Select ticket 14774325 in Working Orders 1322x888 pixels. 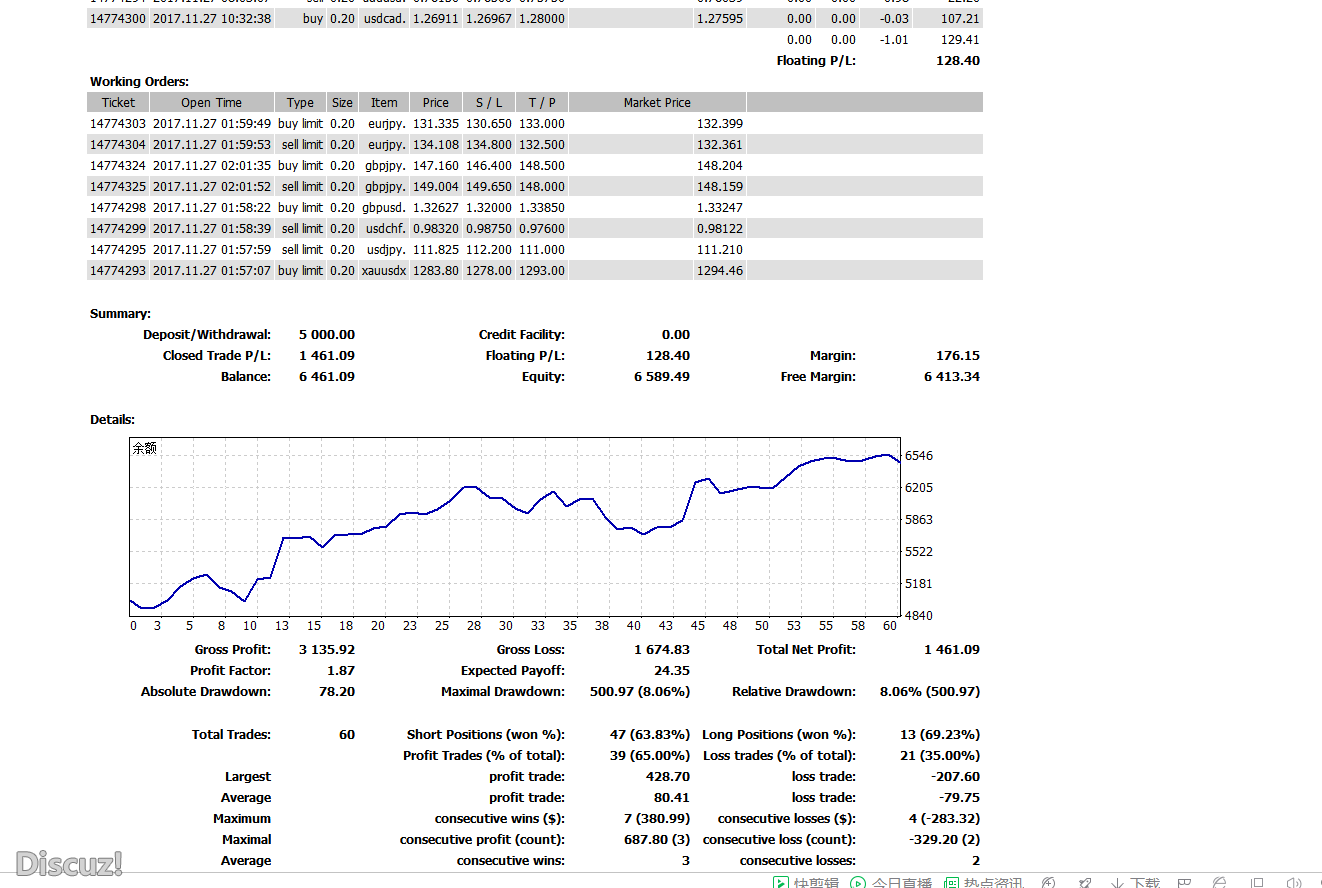pos(118,186)
